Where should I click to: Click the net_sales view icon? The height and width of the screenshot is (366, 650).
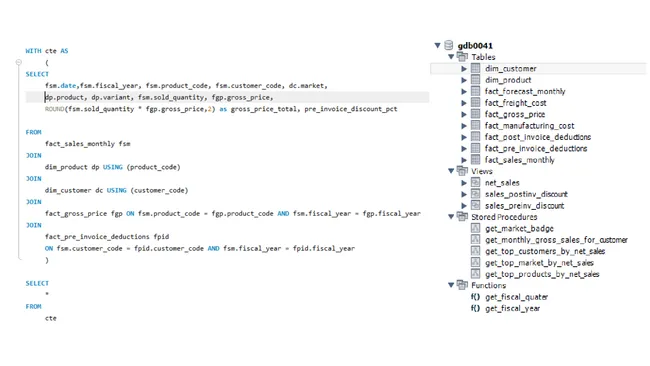pyautogui.click(x=475, y=182)
